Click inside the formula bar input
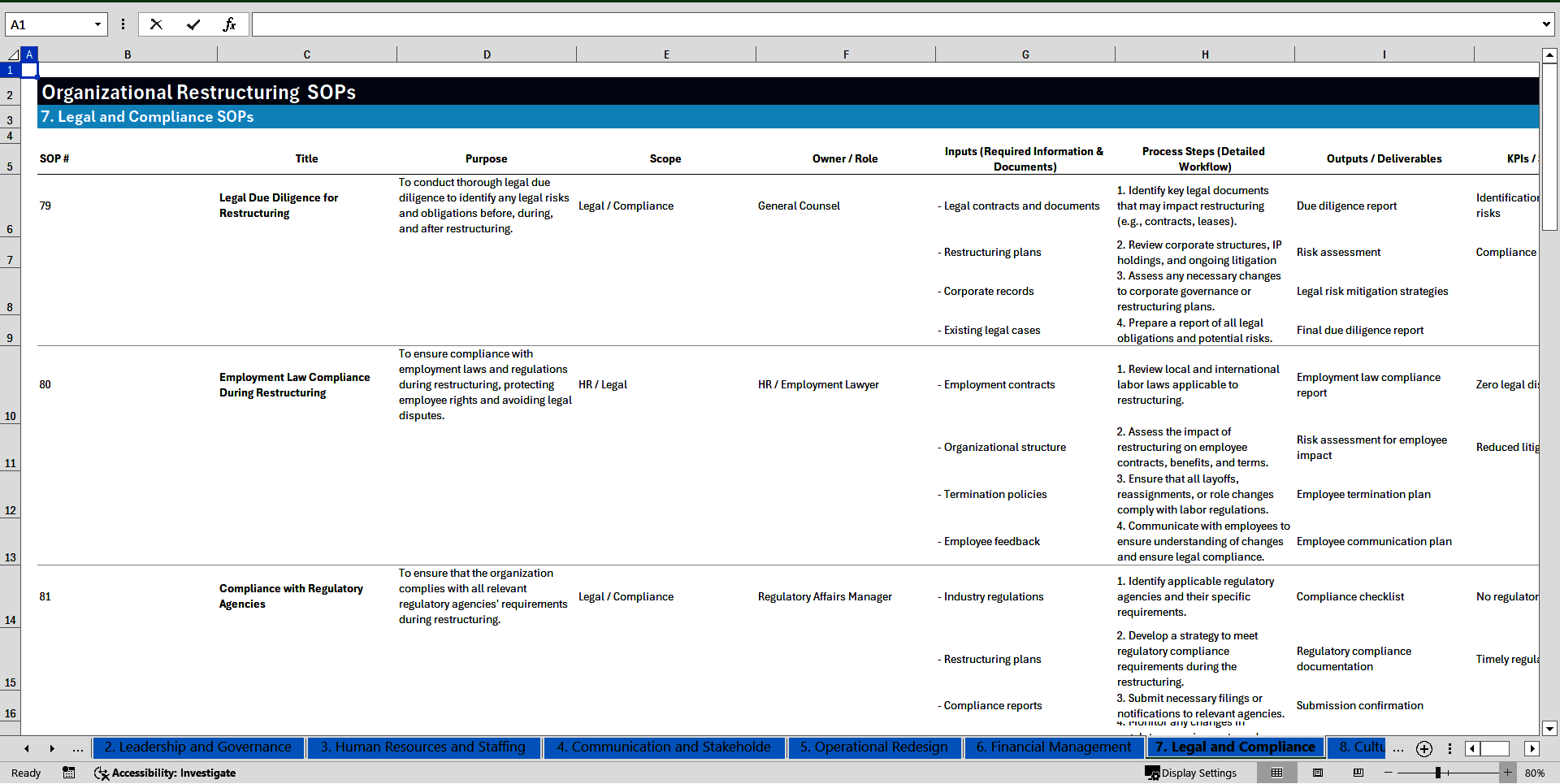This screenshot has width=1560, height=784. 894,24
